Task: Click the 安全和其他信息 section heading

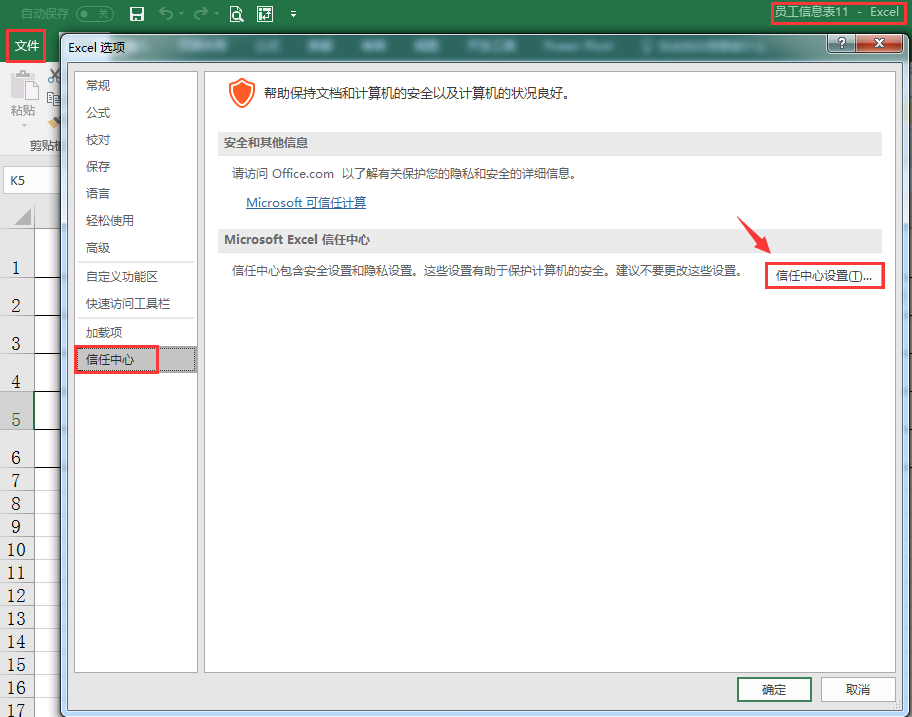Action: pyautogui.click(x=266, y=143)
